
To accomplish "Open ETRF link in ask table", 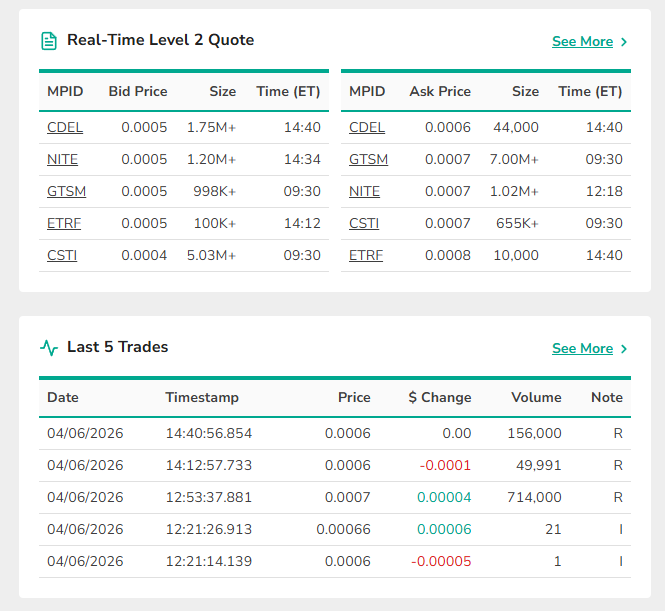I will (x=366, y=255).
